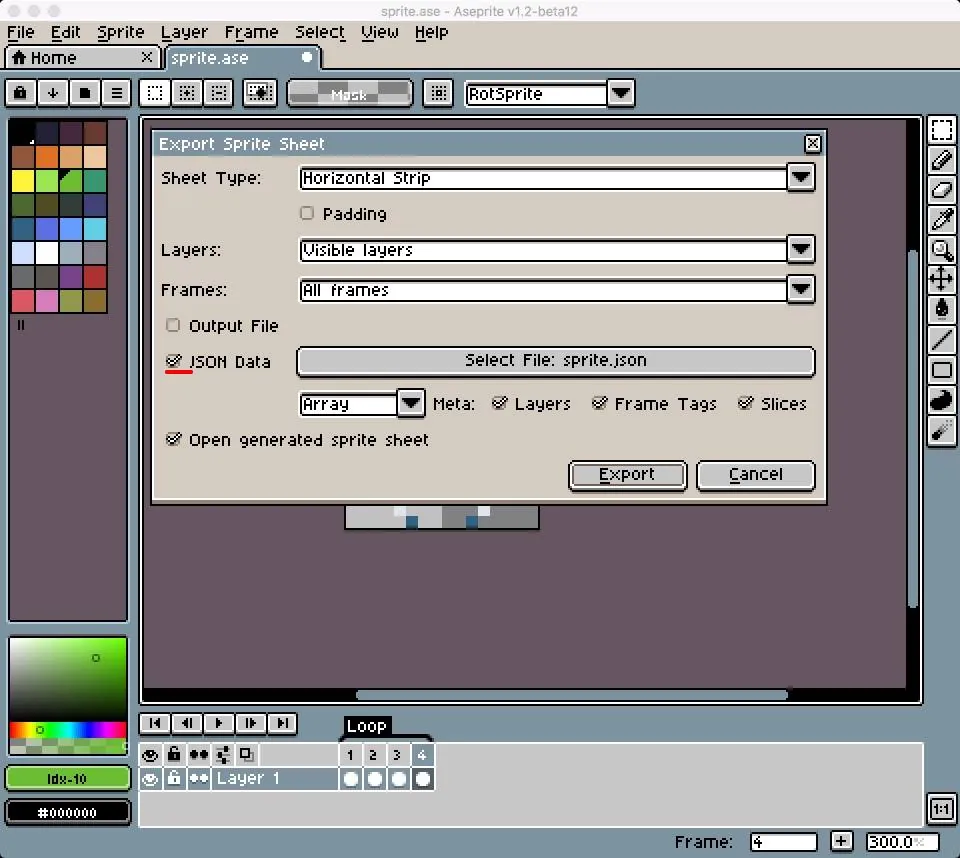Image resolution: width=960 pixels, height=858 pixels.
Task: Select the Zoom tool
Action: tap(942, 249)
